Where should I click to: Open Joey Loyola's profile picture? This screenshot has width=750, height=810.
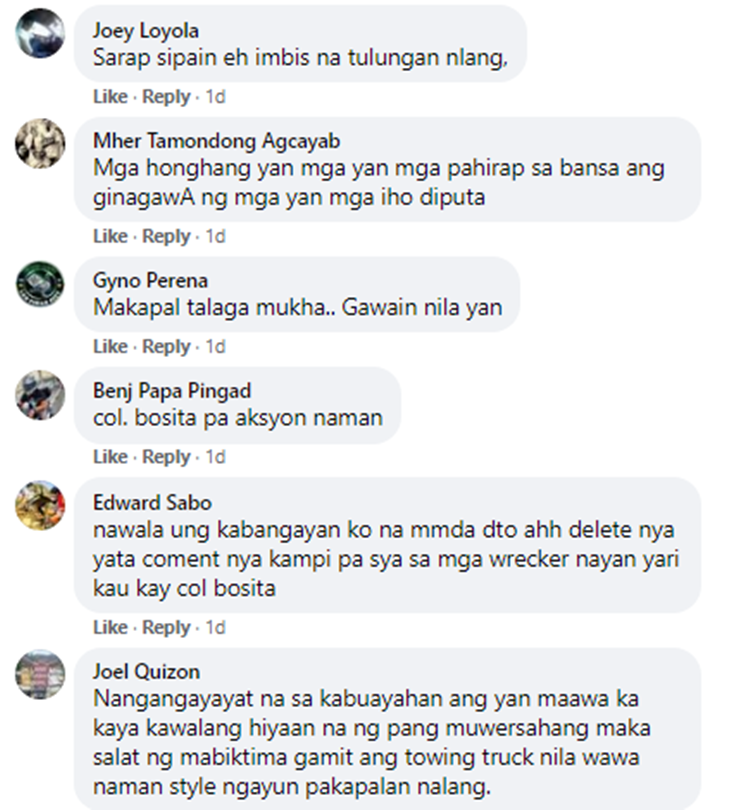[40, 34]
